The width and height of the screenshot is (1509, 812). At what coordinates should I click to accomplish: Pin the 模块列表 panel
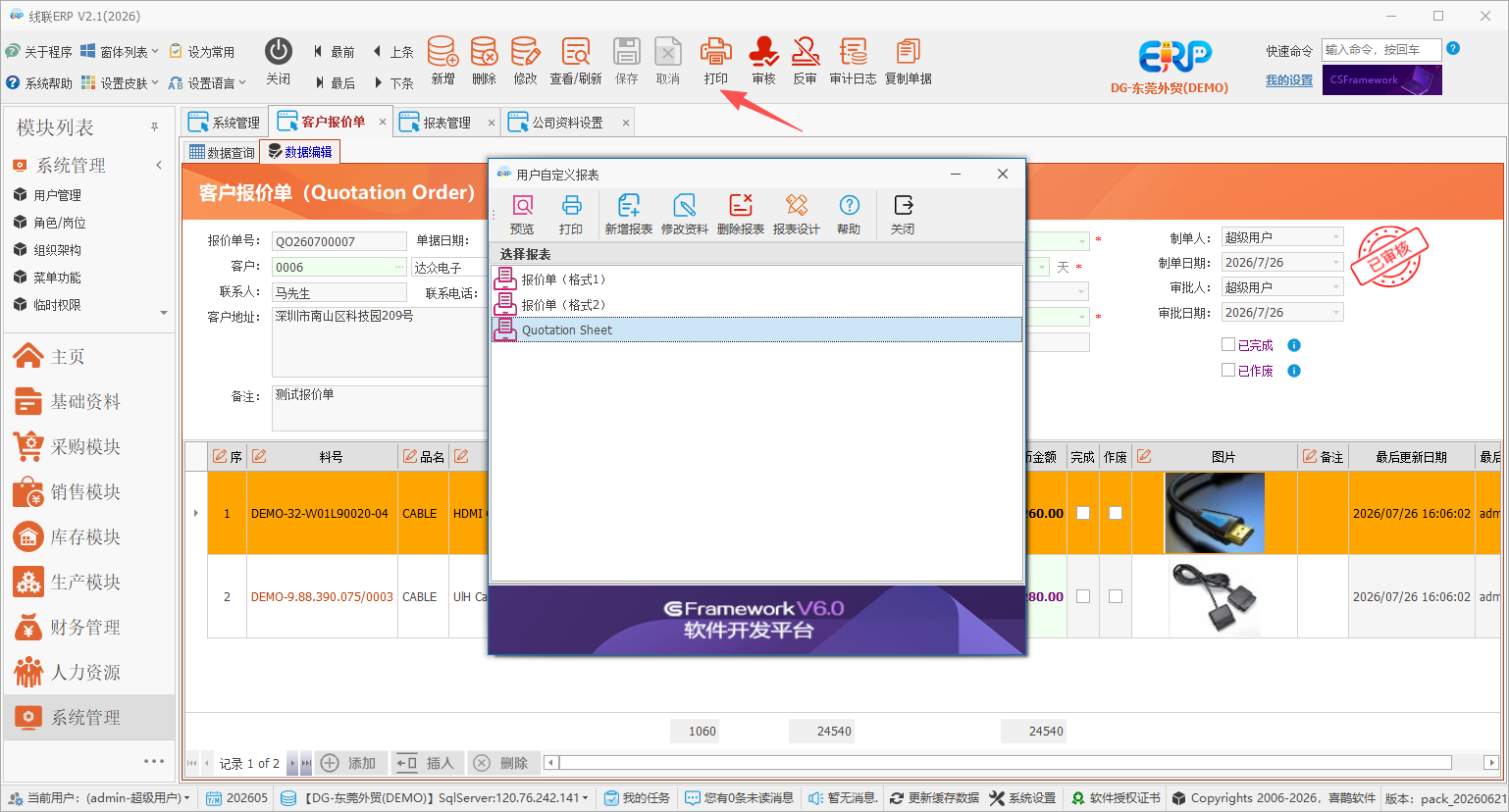pyautogui.click(x=154, y=127)
